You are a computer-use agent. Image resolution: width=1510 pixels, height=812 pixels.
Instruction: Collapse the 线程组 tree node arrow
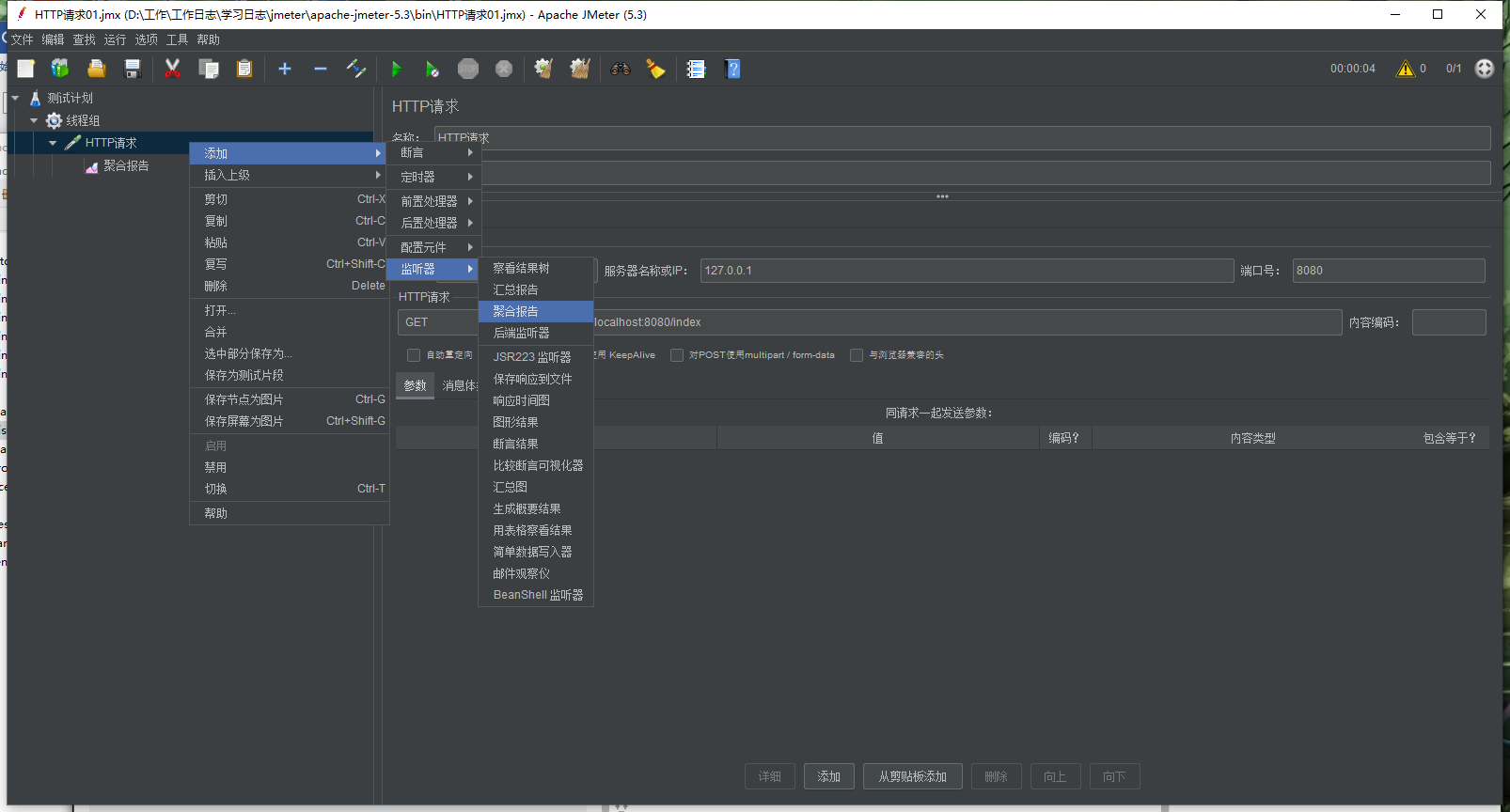(x=34, y=120)
